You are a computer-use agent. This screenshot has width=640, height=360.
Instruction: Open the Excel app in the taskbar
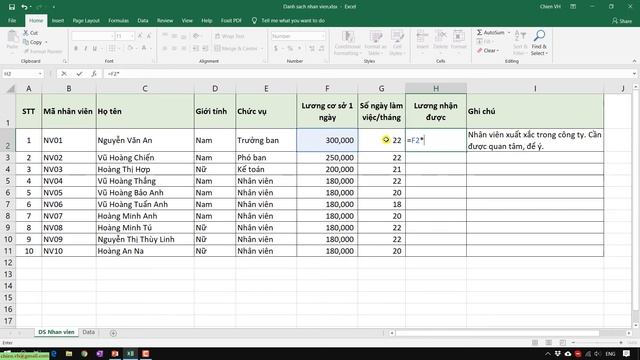point(130,353)
